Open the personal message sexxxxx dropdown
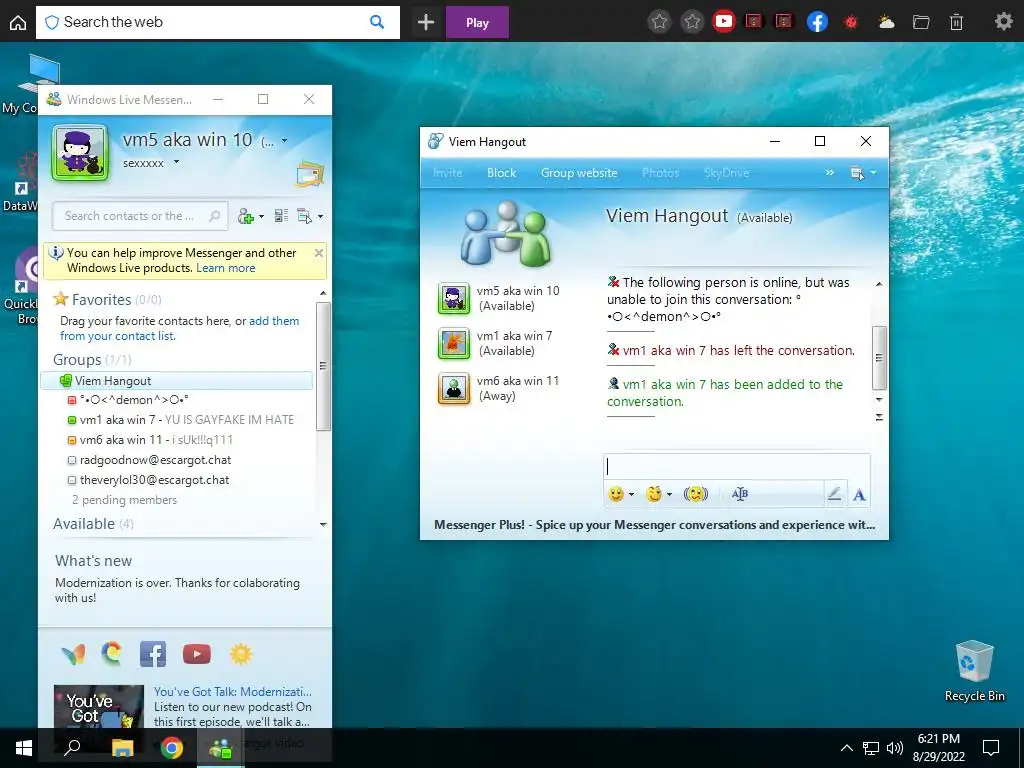 pos(176,162)
